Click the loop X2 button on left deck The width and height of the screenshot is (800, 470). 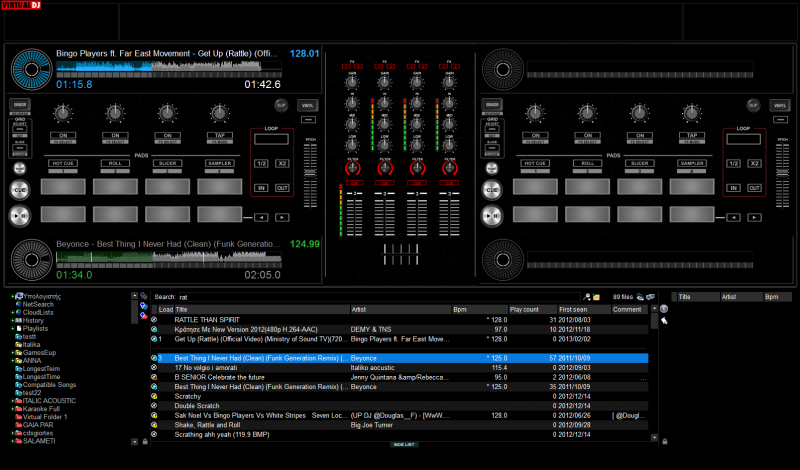pyautogui.click(x=282, y=163)
